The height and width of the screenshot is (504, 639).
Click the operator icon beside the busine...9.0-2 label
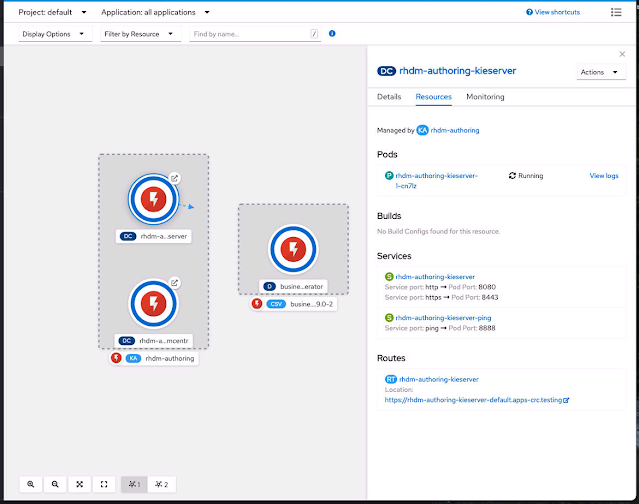point(257,304)
